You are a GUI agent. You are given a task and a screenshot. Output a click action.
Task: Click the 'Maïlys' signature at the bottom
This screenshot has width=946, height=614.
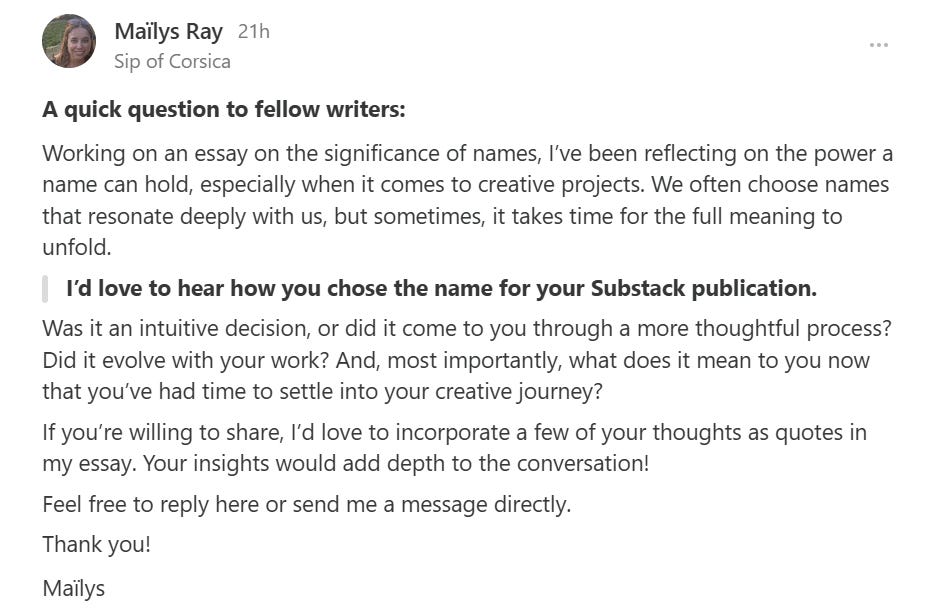pyautogui.click(x=74, y=588)
